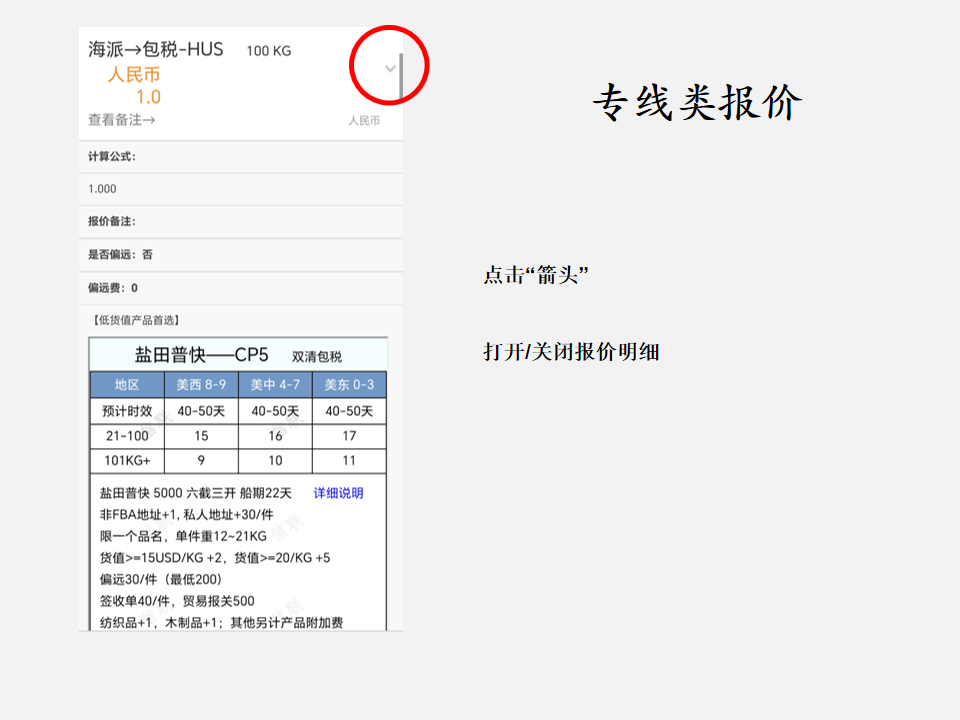Click the orange 1.0 price value

click(148, 97)
